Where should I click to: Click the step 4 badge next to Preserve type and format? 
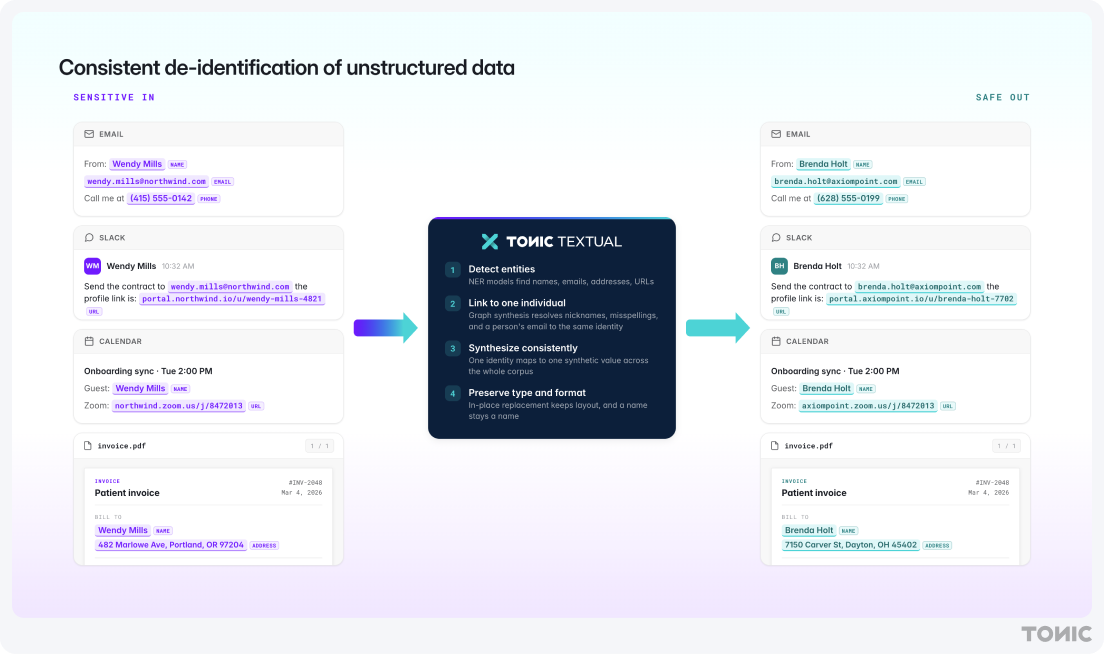click(453, 394)
